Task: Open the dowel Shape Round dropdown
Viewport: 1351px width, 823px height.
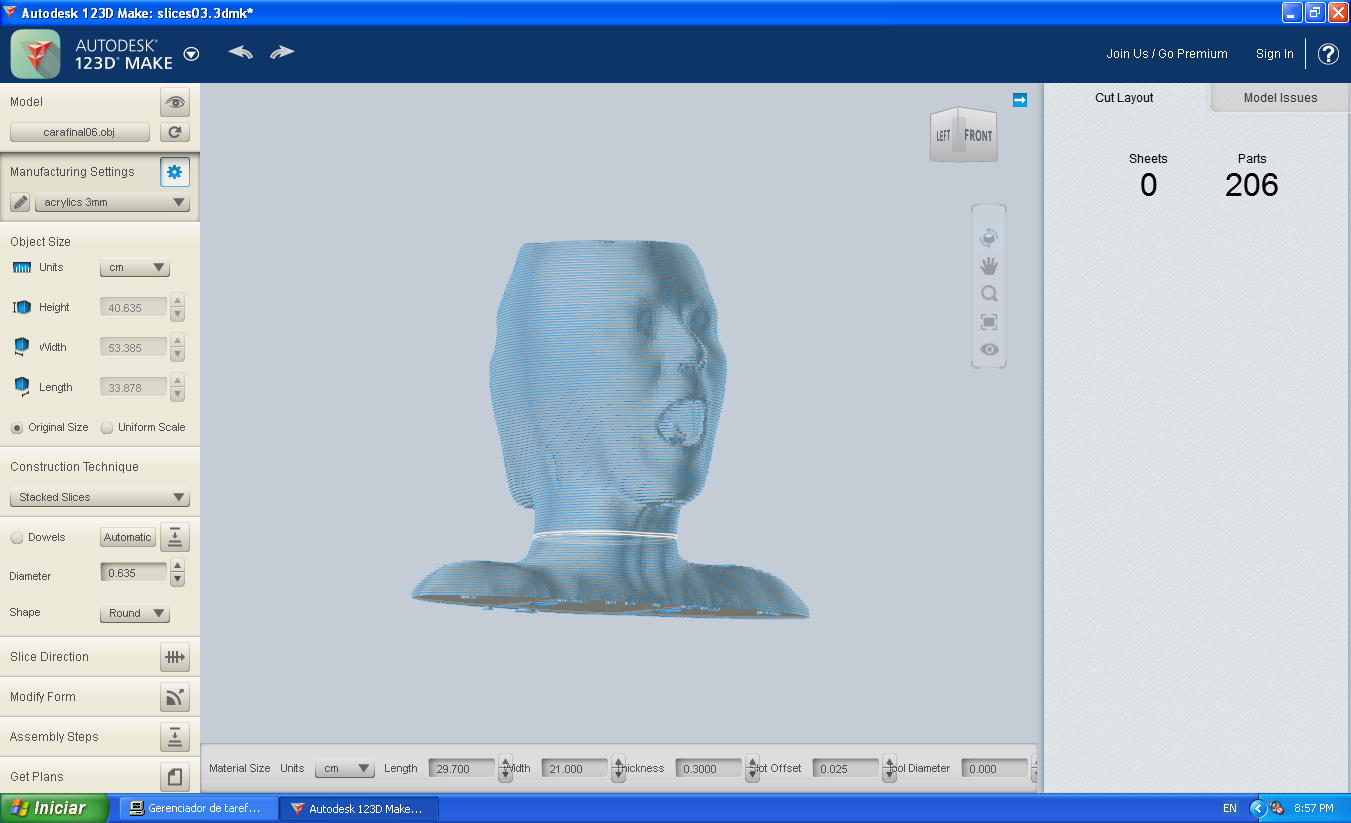Action: (x=135, y=614)
